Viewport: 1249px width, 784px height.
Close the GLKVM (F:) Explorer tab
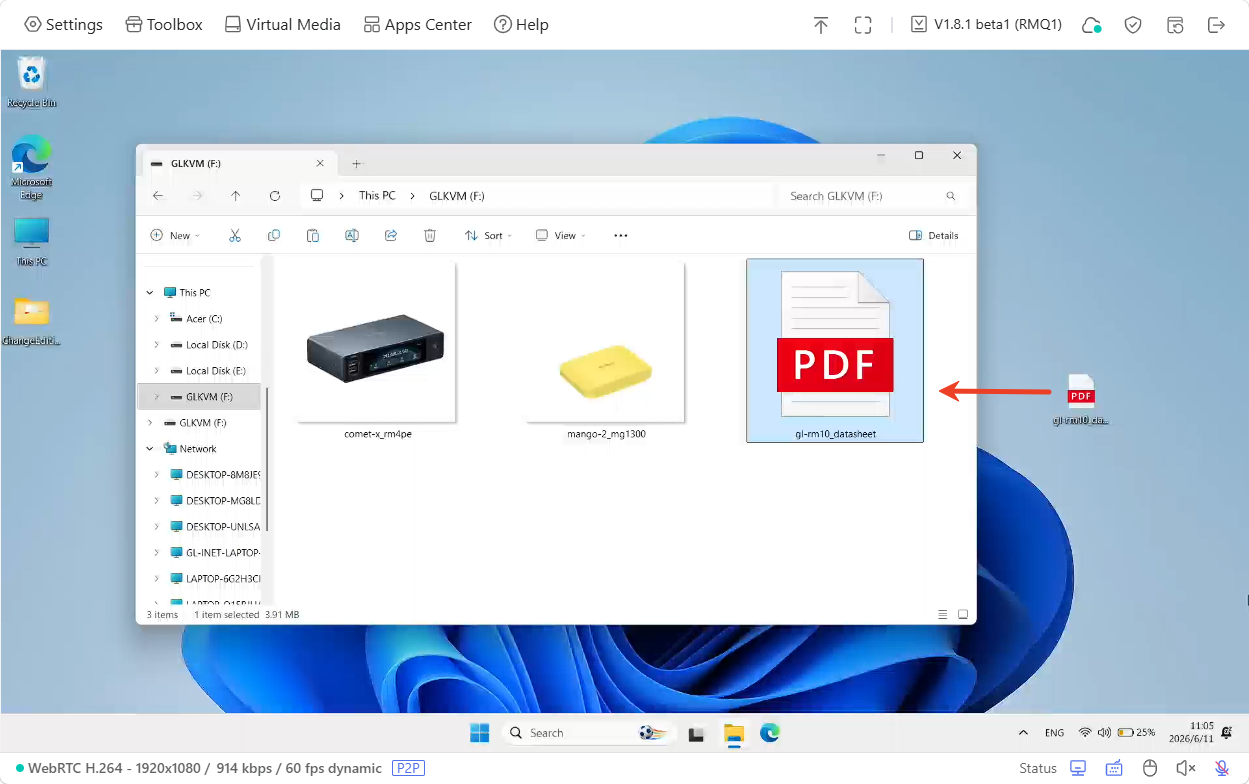pos(320,163)
